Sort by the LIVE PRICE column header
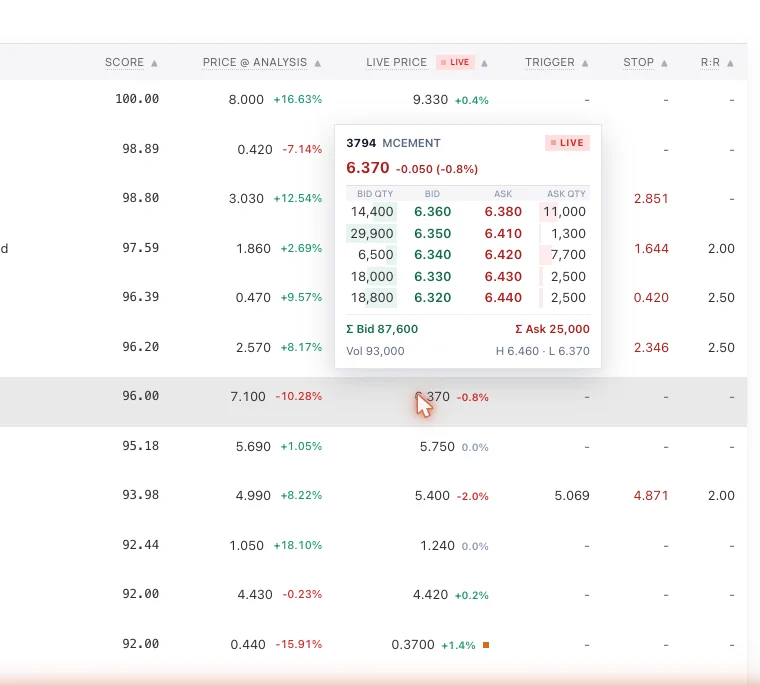This screenshot has height=686, width=760. pyautogui.click(x=396, y=63)
